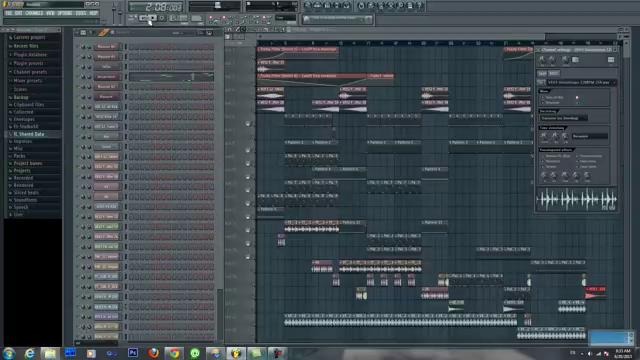Click the channel volume knob in Channel settings
Screen dimensions: 640x360
(551, 59)
